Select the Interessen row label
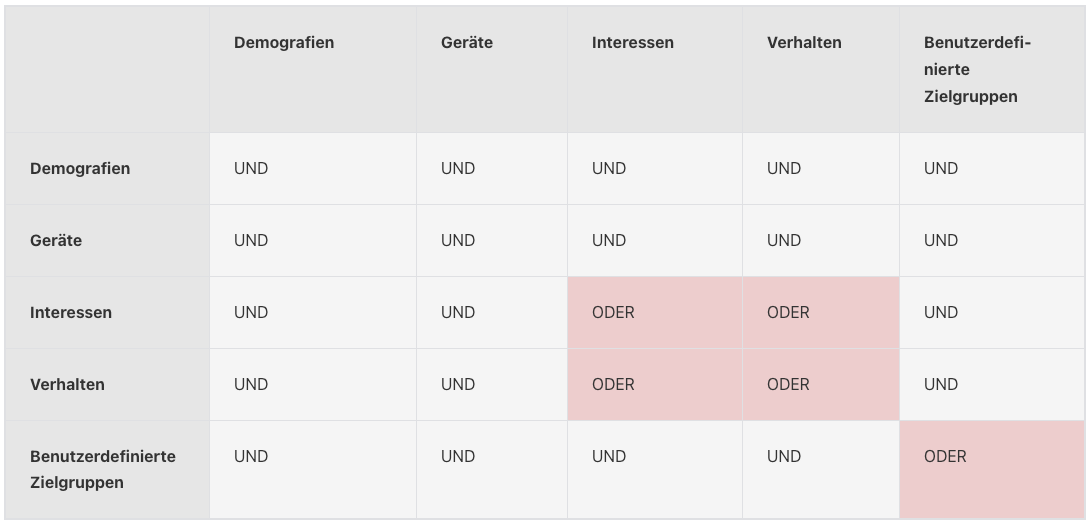Image resolution: width=1090 pixels, height=525 pixels. 71,313
